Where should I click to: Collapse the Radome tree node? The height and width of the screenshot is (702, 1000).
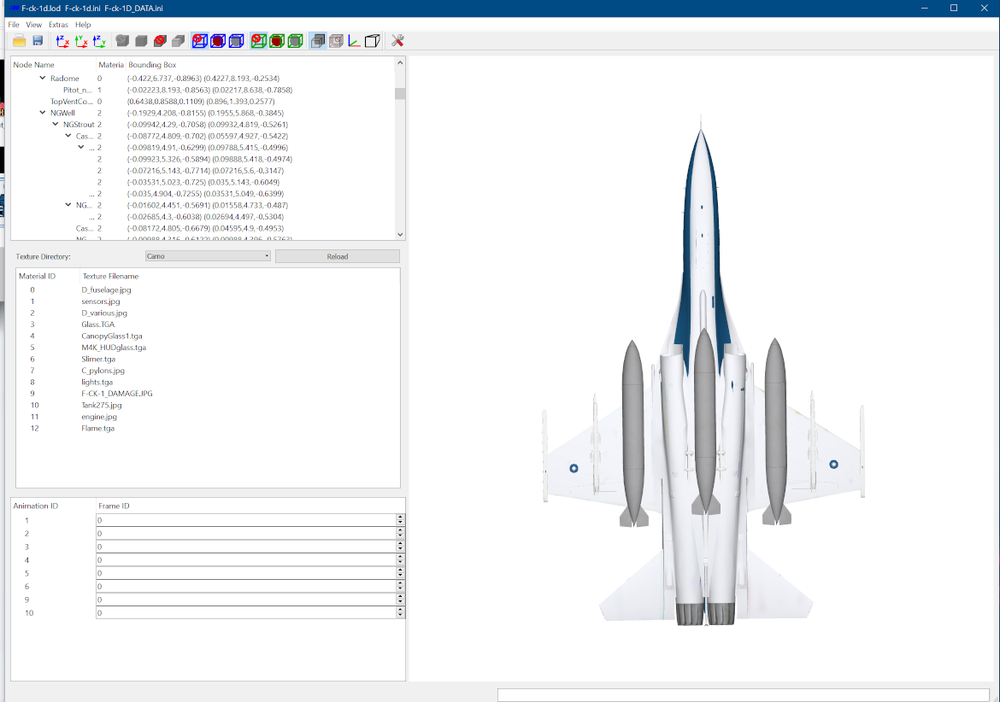43,78
